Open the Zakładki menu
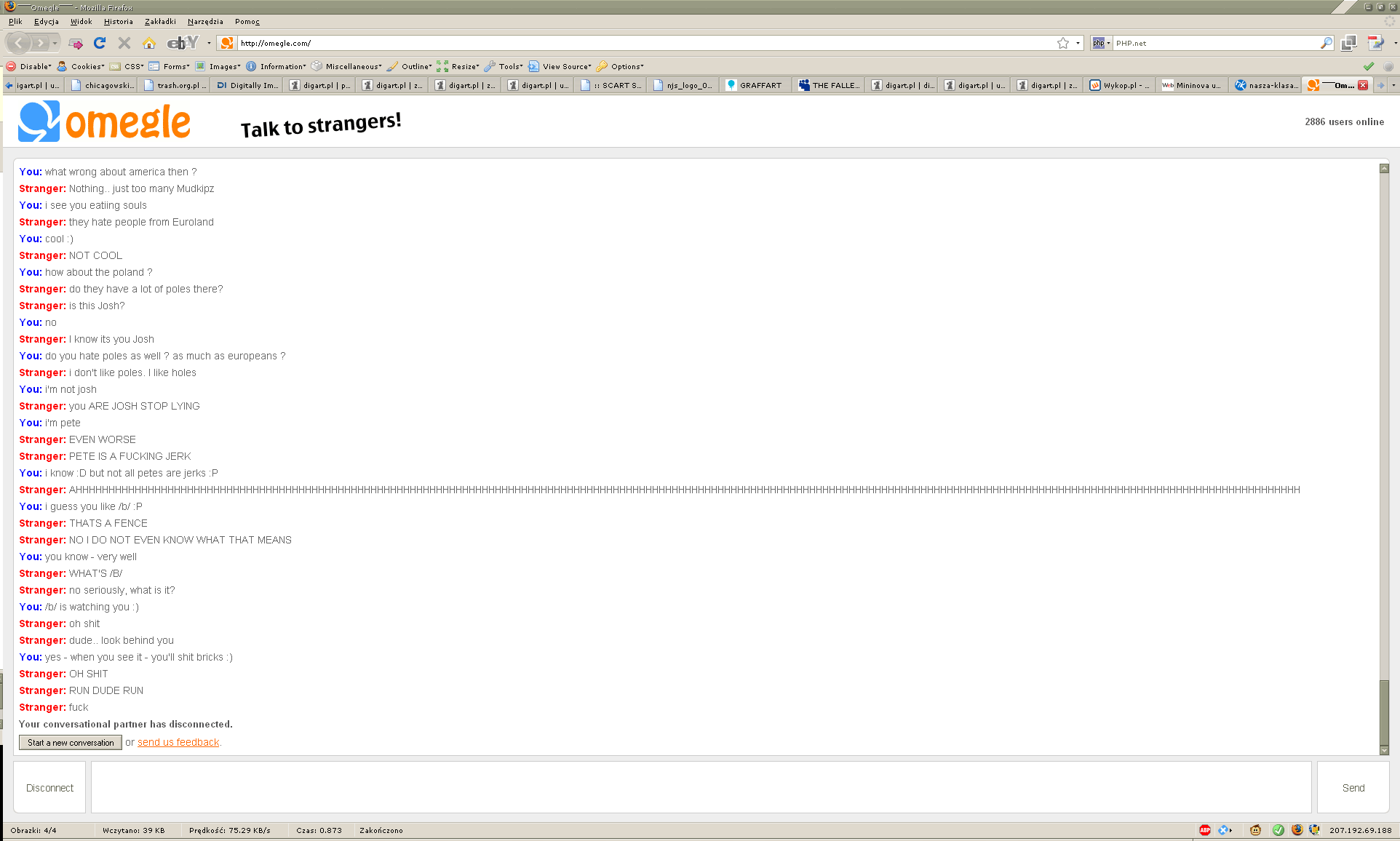Image resolution: width=1400 pixels, height=841 pixels. (160, 22)
